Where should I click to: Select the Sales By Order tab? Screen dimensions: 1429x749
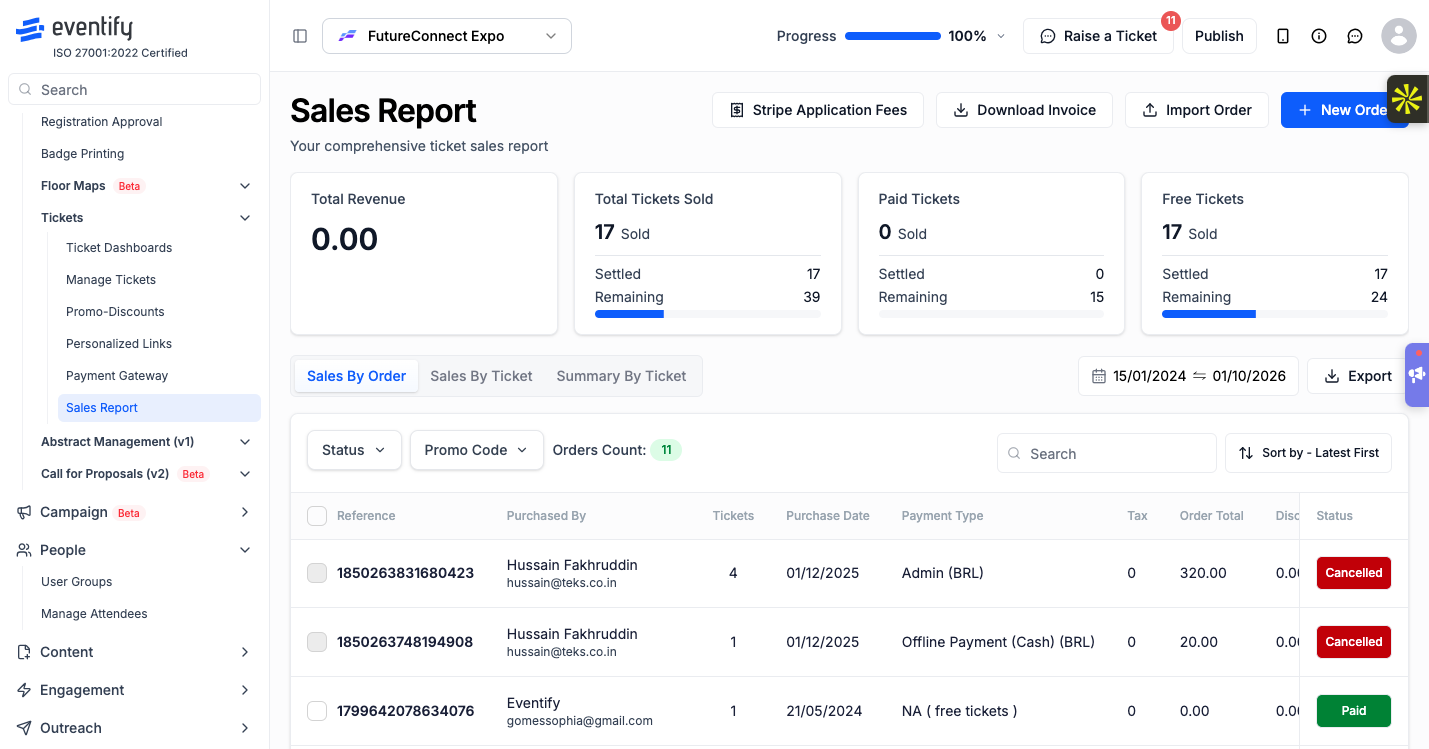click(356, 376)
